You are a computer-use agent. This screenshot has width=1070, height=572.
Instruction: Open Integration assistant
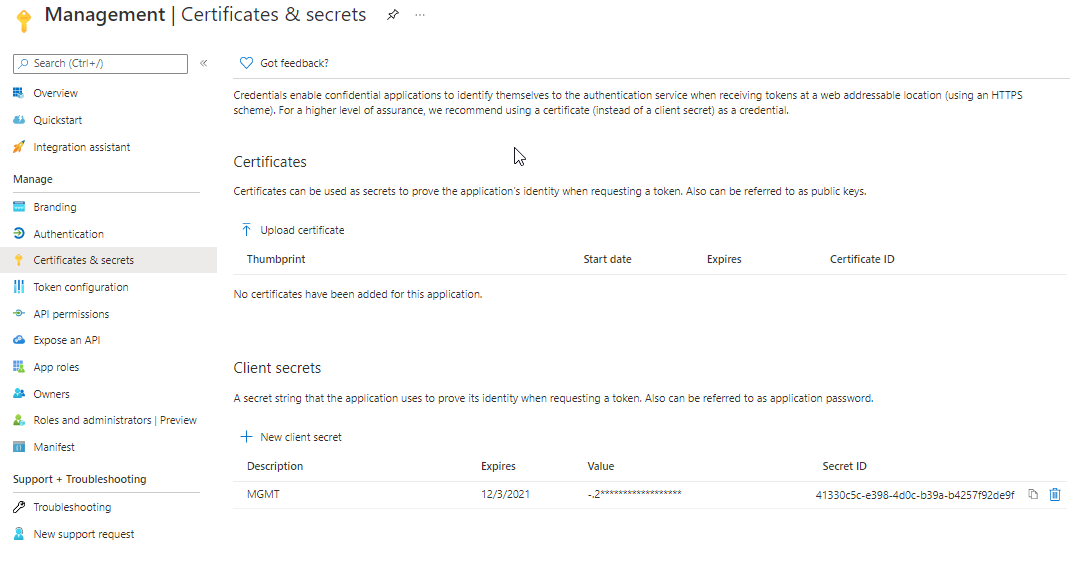click(x=81, y=147)
